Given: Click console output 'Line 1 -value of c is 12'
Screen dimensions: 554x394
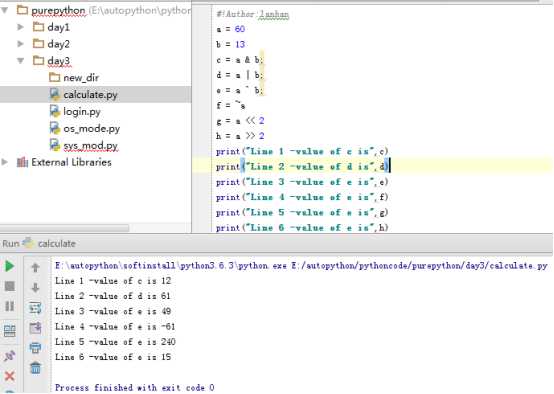Looking at the screenshot, I should pyautogui.click(x=113, y=281).
